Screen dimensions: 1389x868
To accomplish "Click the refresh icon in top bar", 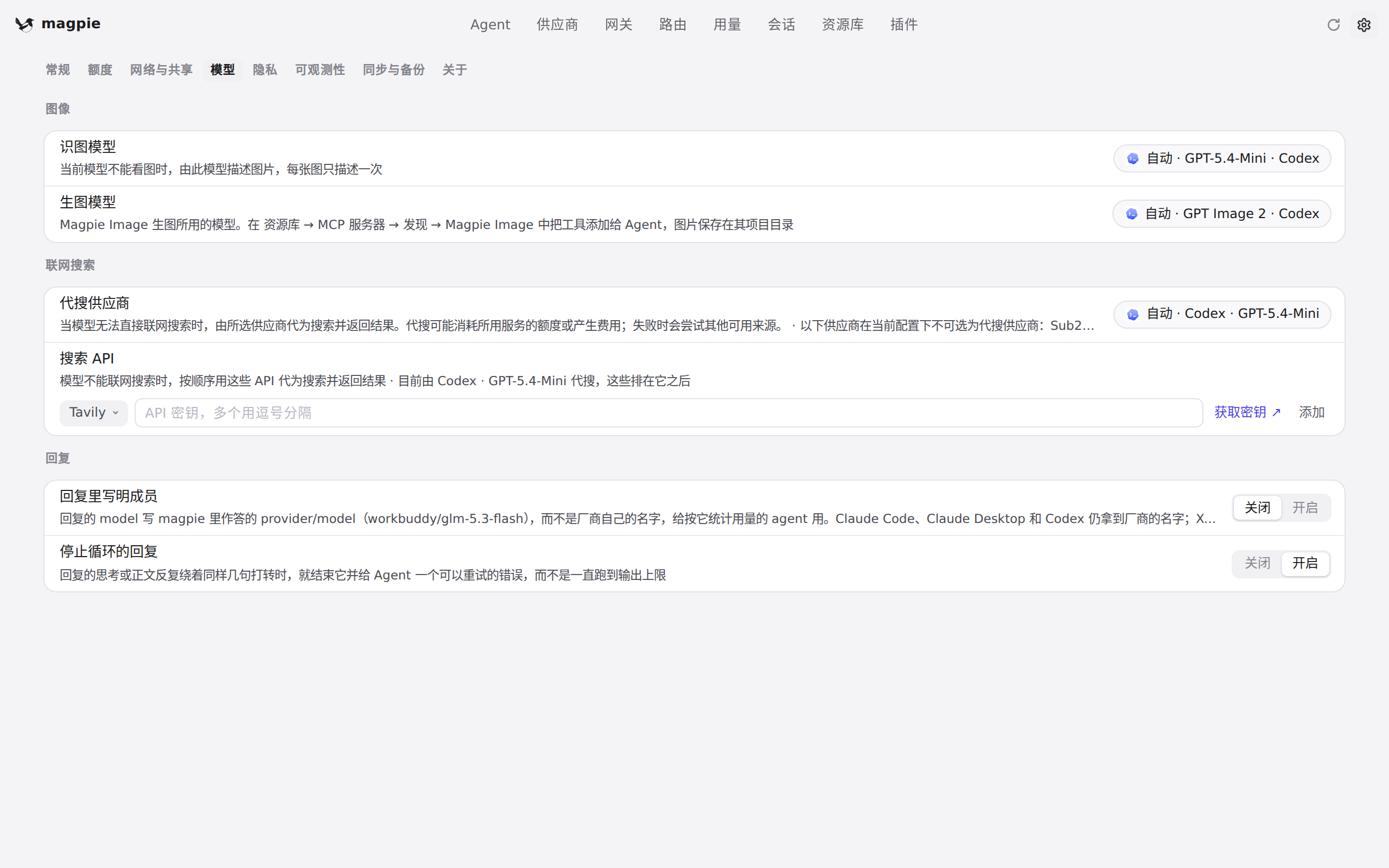I will [x=1333, y=25].
